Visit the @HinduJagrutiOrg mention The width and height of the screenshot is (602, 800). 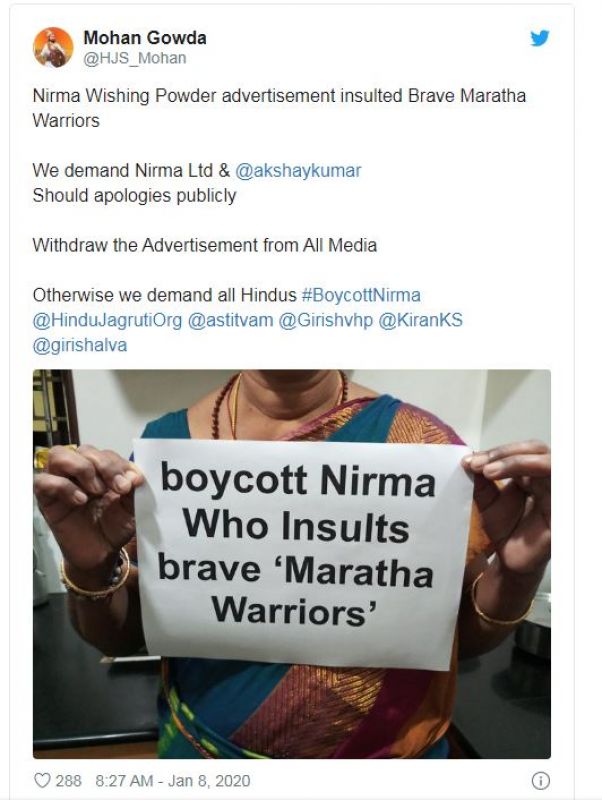tap(107, 320)
